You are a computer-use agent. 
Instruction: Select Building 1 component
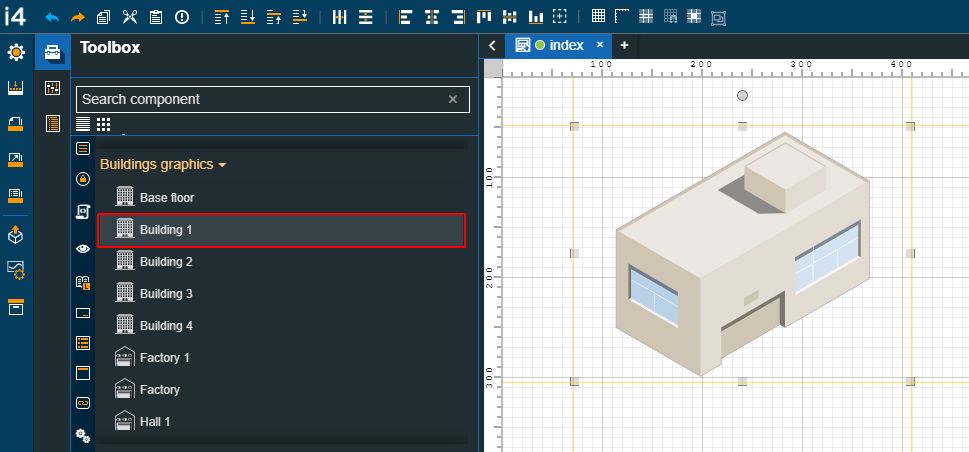click(x=281, y=230)
